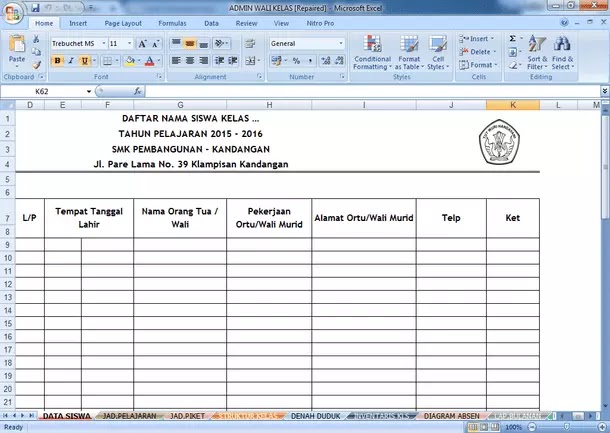610x433 pixels.
Task: Click the Clear eraser icon
Action: pos(513,65)
